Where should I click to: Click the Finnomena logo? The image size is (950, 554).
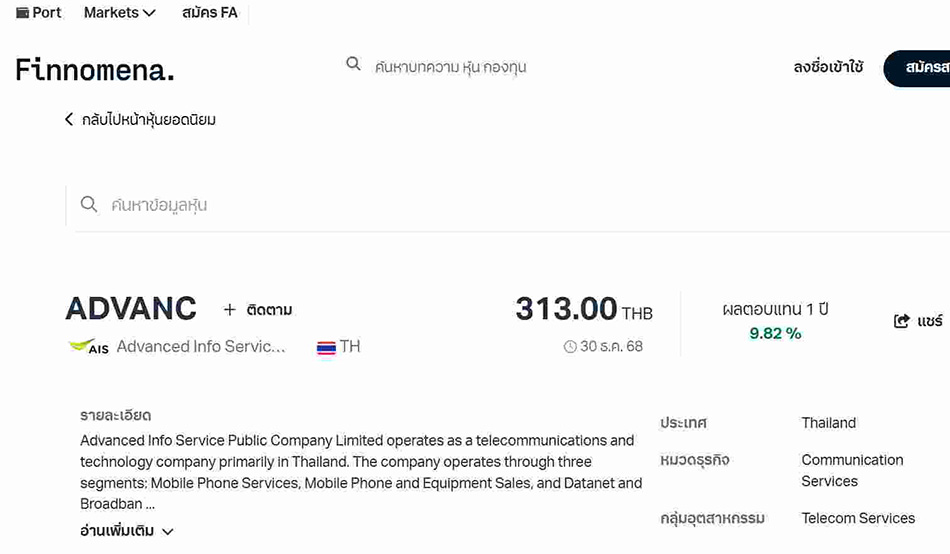coord(95,69)
